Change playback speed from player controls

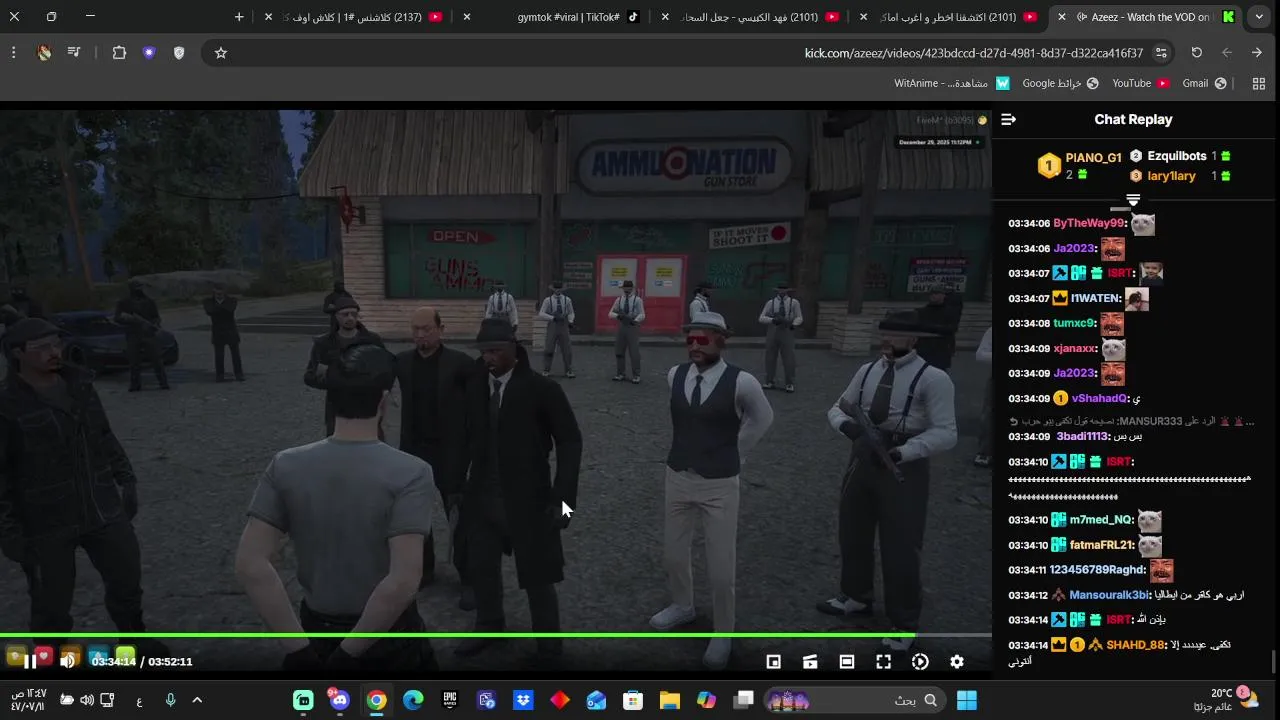click(920, 661)
